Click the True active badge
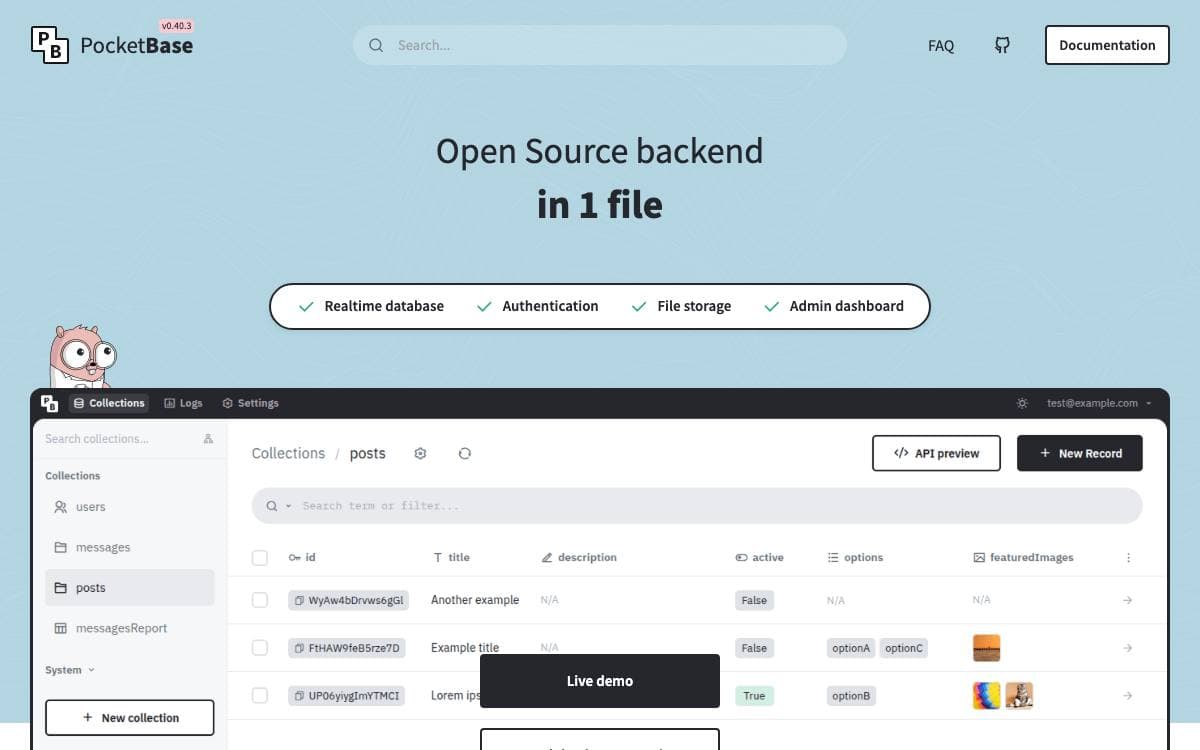Image resolution: width=1200 pixels, height=750 pixels. [x=754, y=696]
